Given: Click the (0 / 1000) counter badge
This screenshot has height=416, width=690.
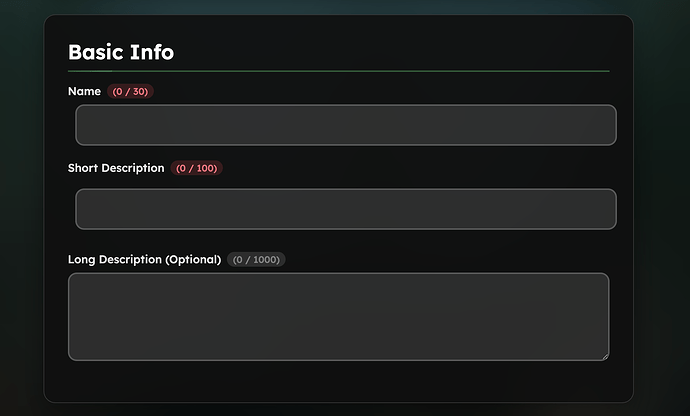Looking at the screenshot, I should [x=256, y=260].
